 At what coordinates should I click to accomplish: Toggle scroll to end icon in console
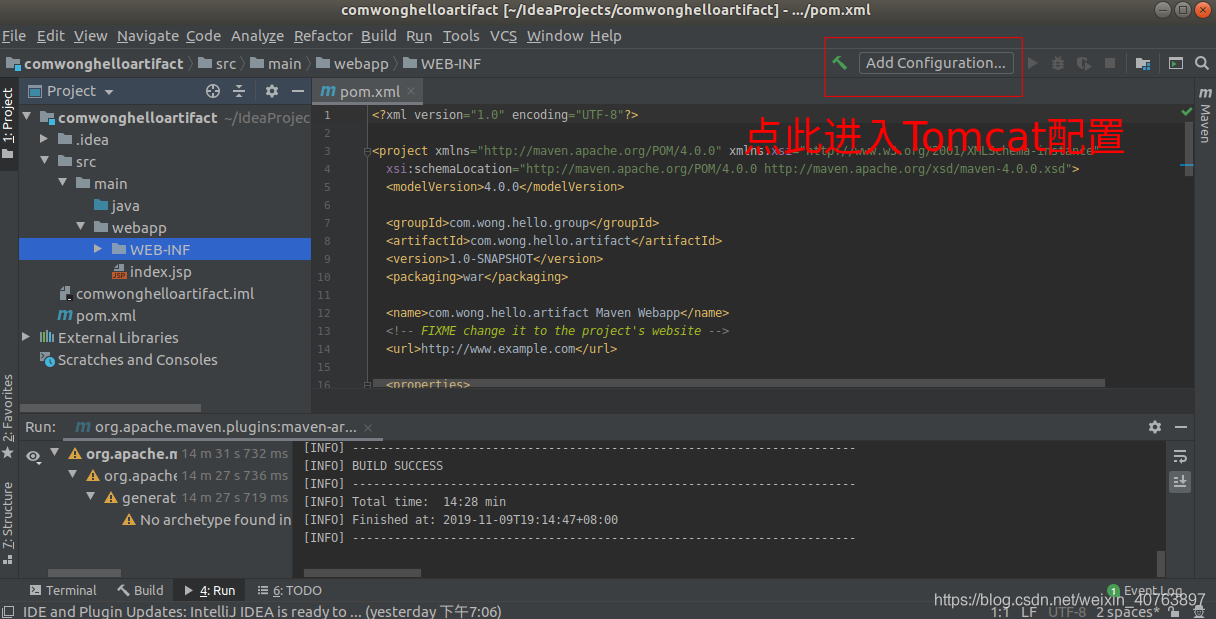coord(1180,481)
